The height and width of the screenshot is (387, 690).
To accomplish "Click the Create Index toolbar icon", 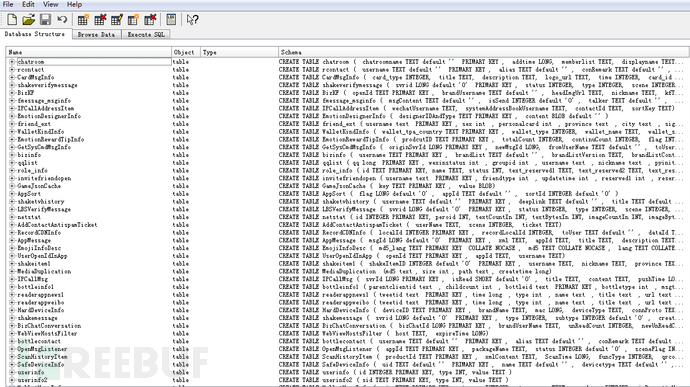I will tap(133, 19).
